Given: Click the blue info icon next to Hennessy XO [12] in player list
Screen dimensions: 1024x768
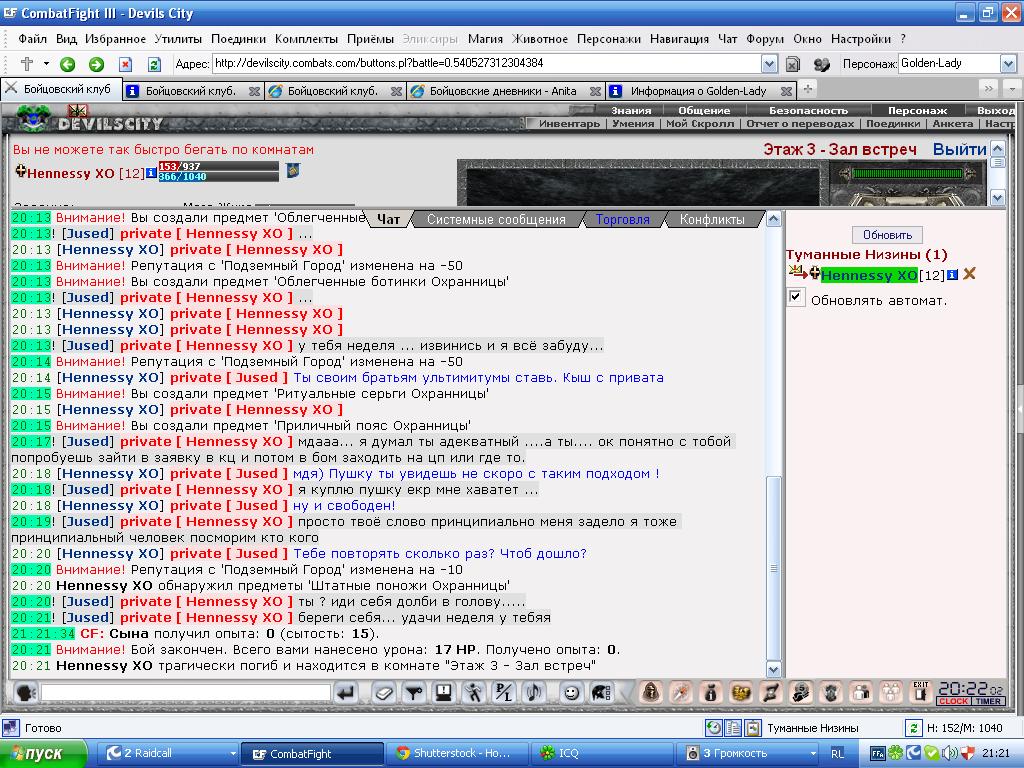Looking at the screenshot, I should (952, 275).
